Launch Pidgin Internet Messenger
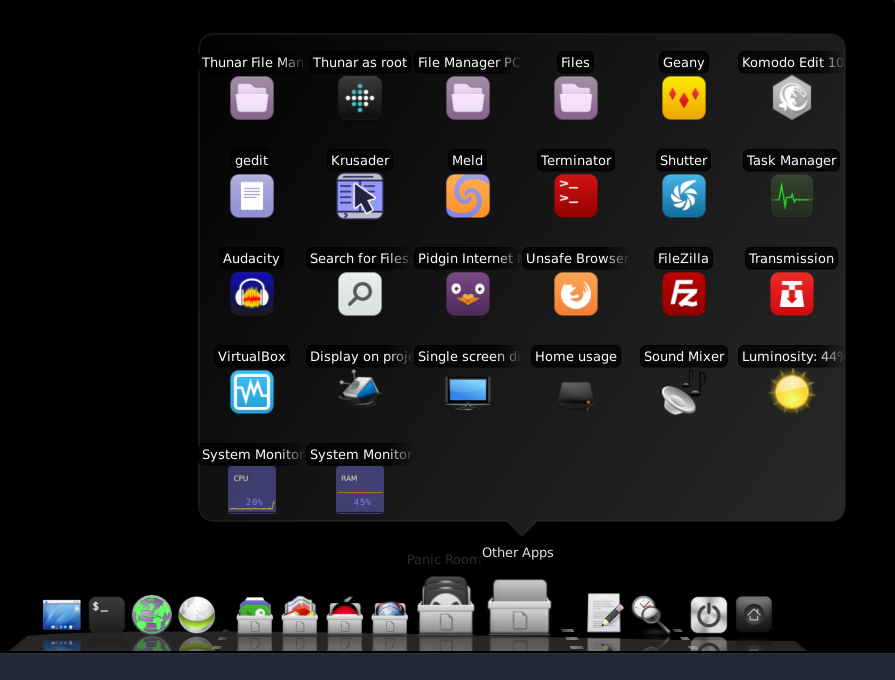The width and height of the screenshot is (895, 680). coord(468,294)
